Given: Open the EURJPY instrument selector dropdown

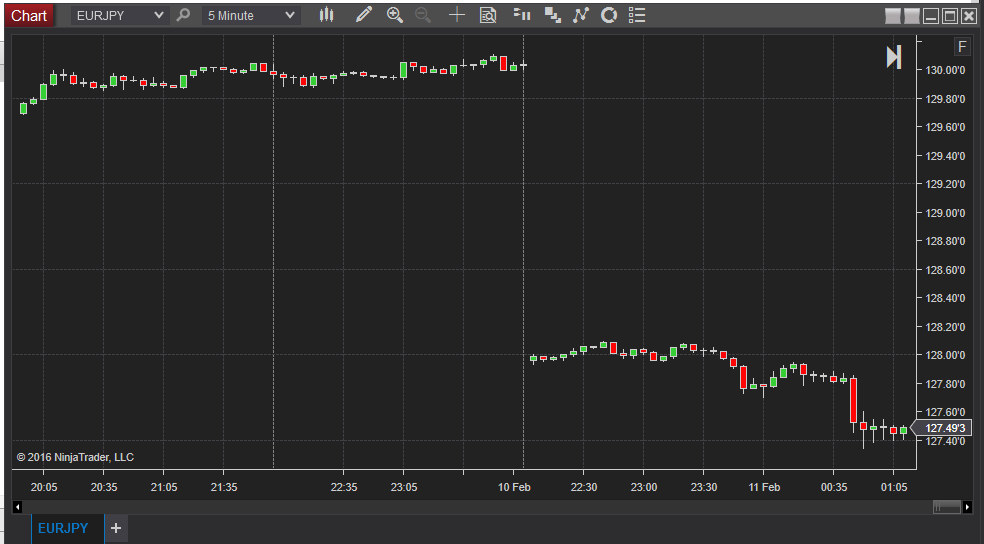Looking at the screenshot, I should coord(119,16).
